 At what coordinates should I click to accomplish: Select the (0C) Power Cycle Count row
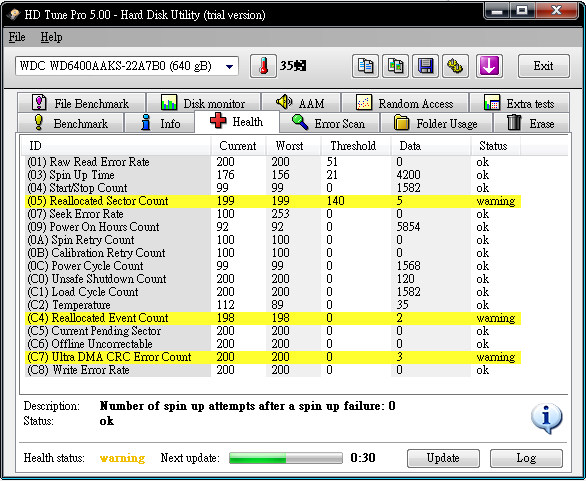[x=273, y=266]
